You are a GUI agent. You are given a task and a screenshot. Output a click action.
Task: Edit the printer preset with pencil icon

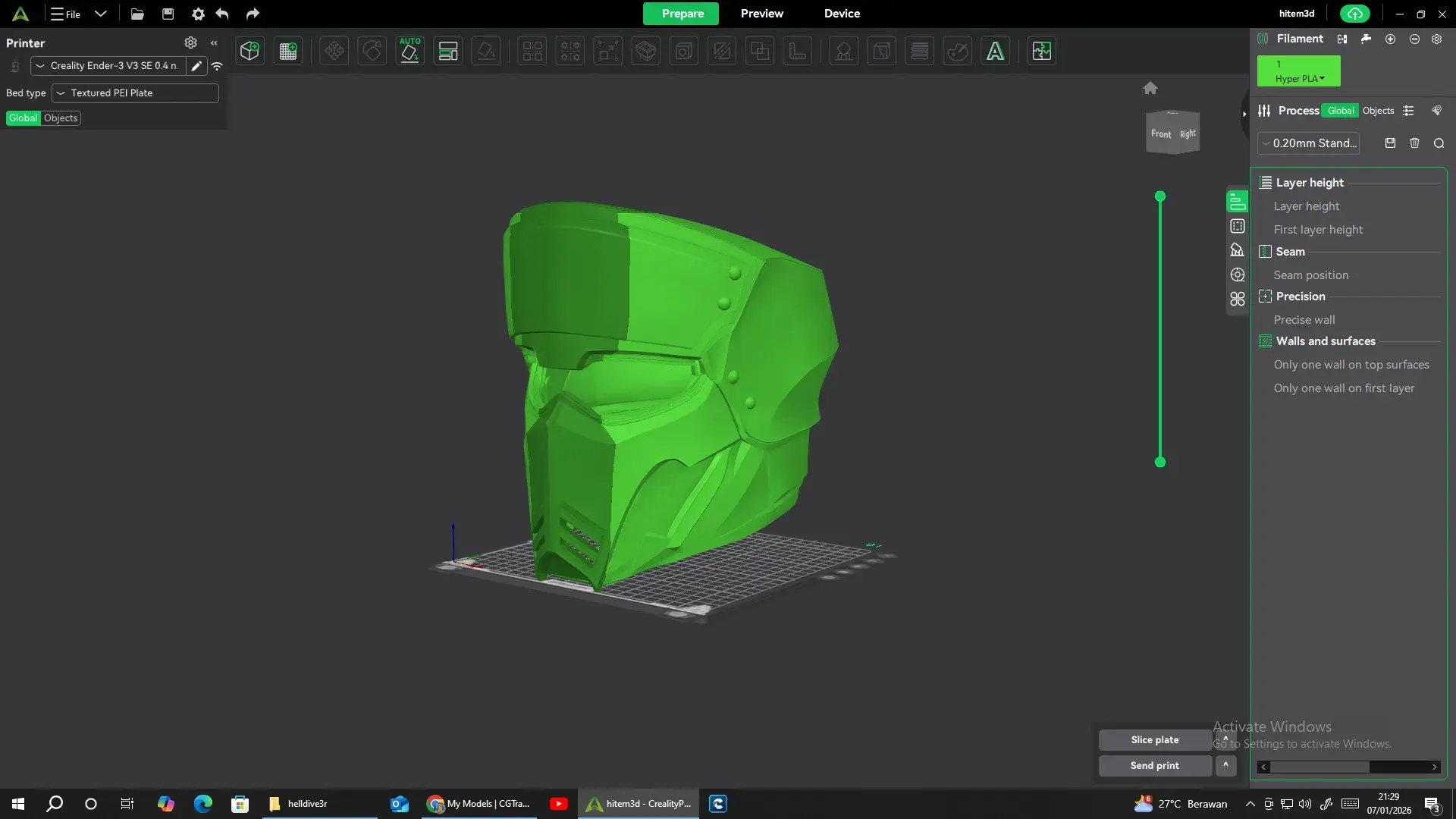pos(196,66)
